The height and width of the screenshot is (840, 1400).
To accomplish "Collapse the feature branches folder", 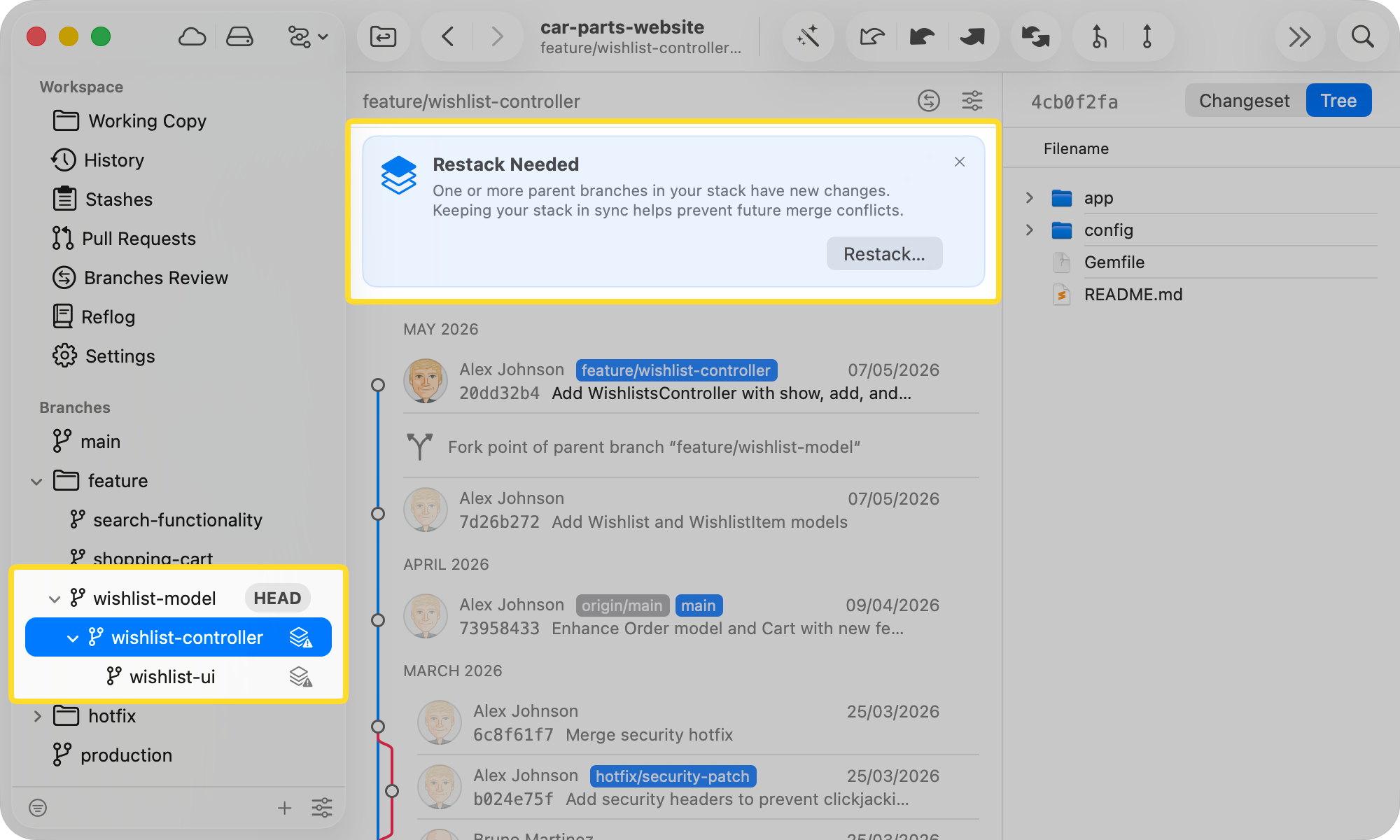I will [x=36, y=482].
